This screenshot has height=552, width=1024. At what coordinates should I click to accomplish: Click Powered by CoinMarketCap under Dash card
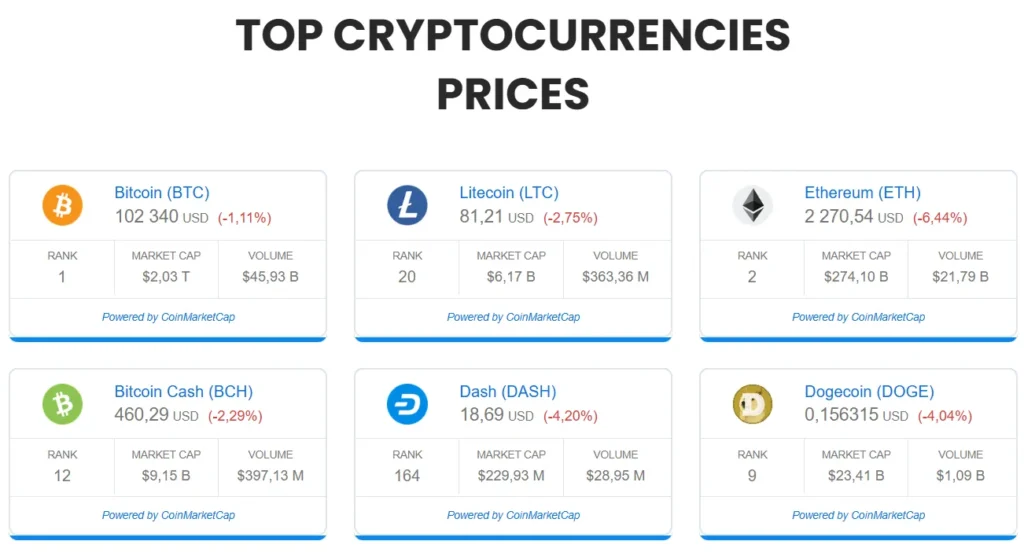(513, 516)
